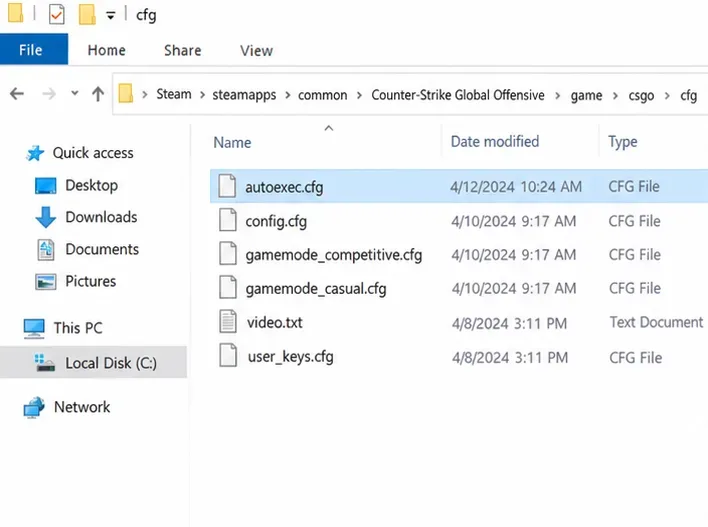This screenshot has height=527, width=708.
Task: Select the gamemode_casual.cfg file name
Action: tap(316, 289)
